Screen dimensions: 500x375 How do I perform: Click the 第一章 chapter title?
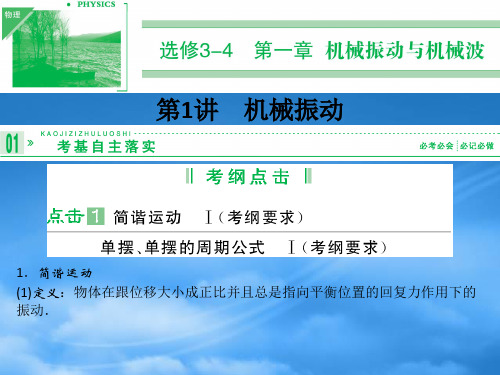(283, 51)
